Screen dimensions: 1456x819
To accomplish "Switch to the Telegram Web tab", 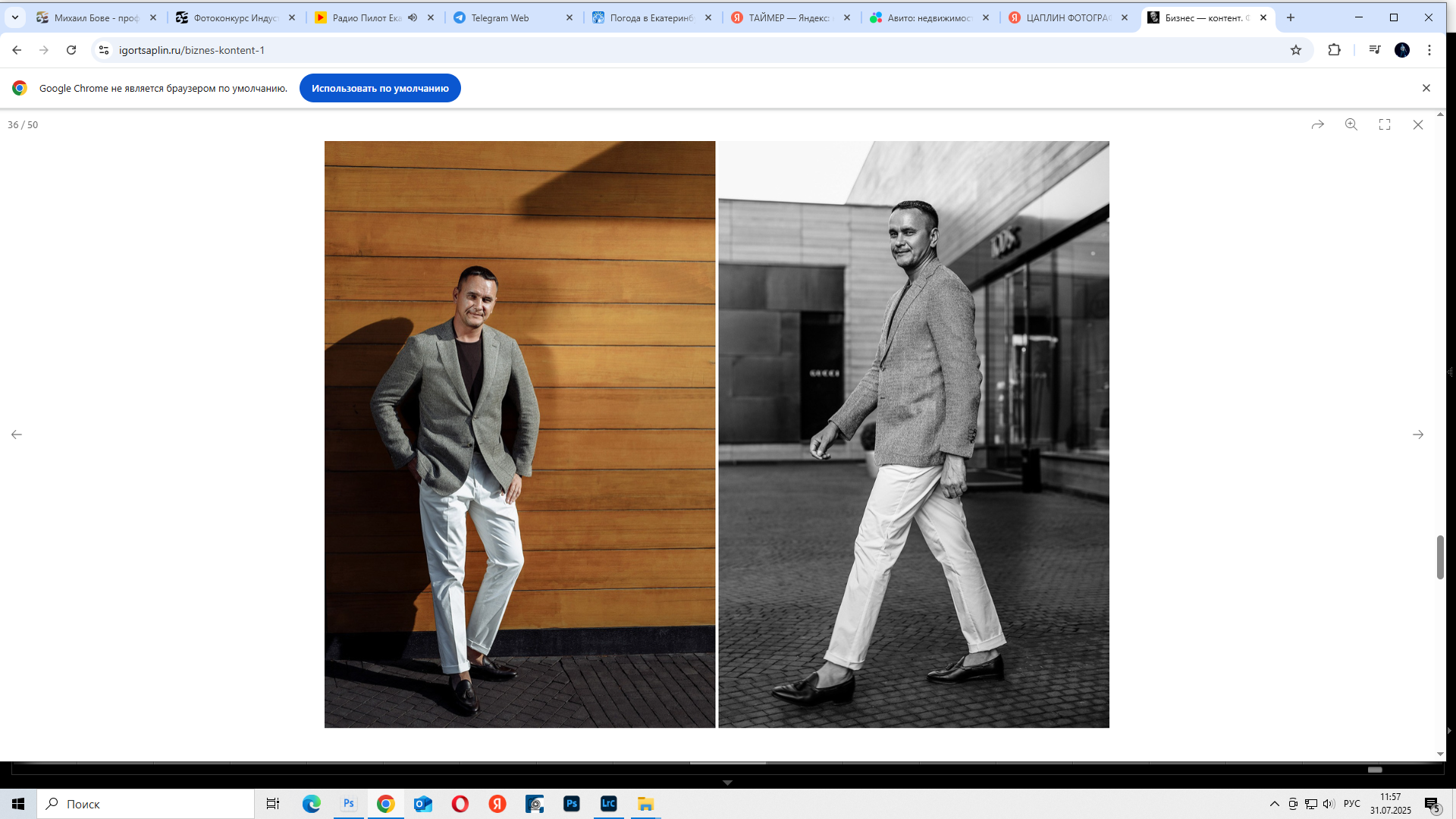I will [x=500, y=17].
